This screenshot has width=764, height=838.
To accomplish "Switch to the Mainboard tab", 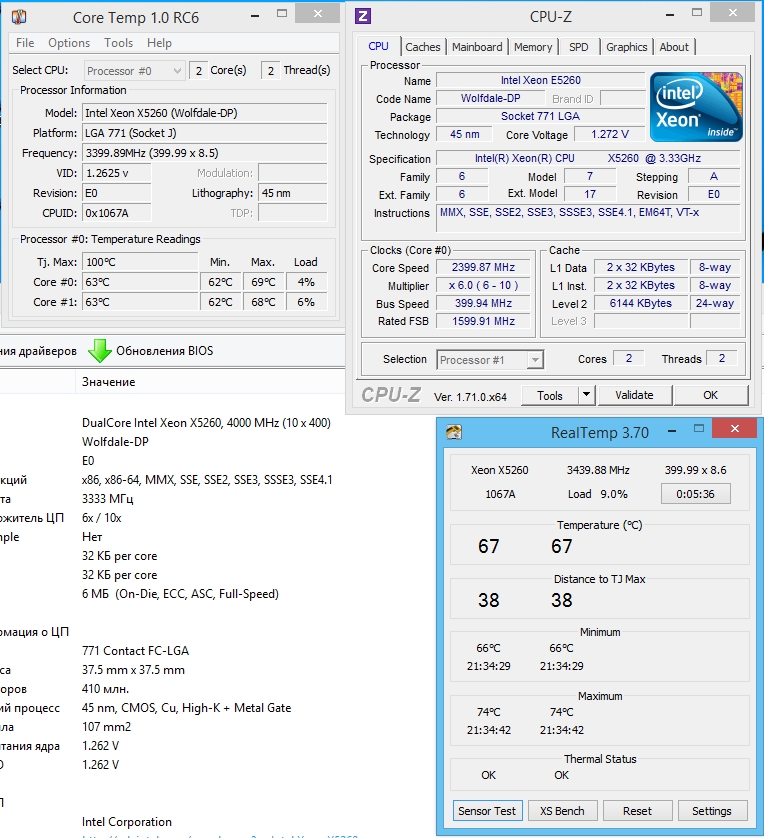I will pyautogui.click(x=477, y=47).
